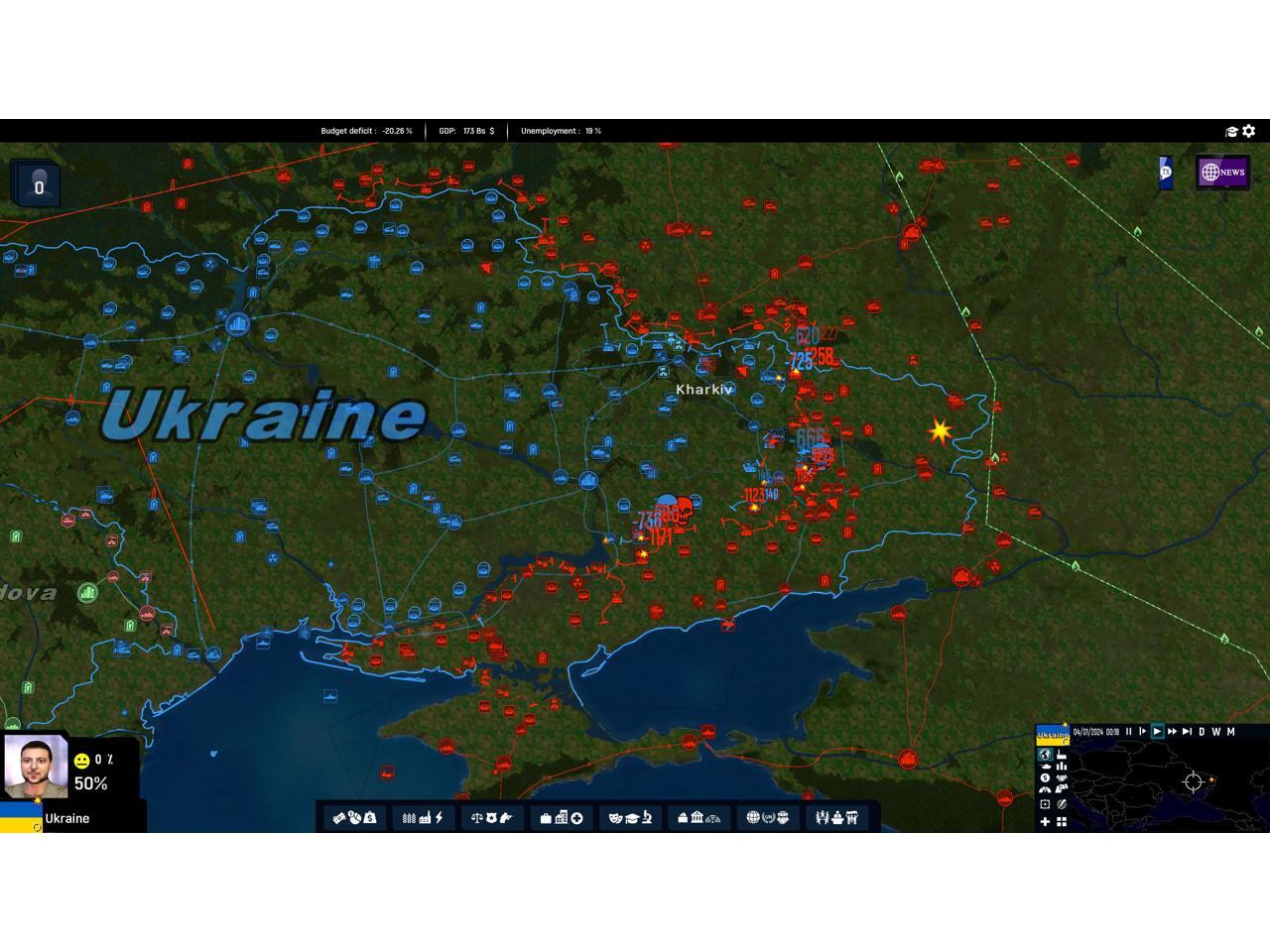The height and width of the screenshot is (952, 1270).
Task: Click the large yellow explosion marker on map
Action: tap(939, 431)
